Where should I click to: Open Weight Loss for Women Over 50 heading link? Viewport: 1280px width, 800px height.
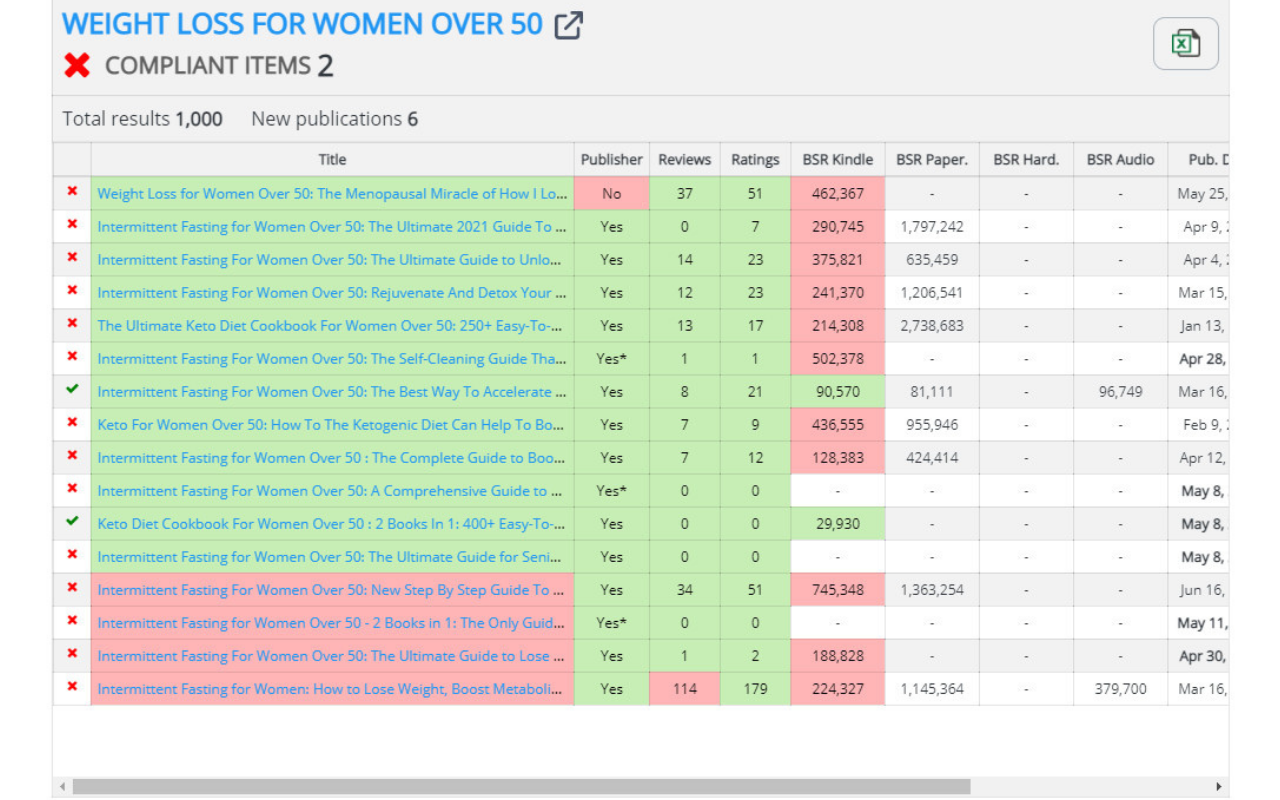pos(302,24)
